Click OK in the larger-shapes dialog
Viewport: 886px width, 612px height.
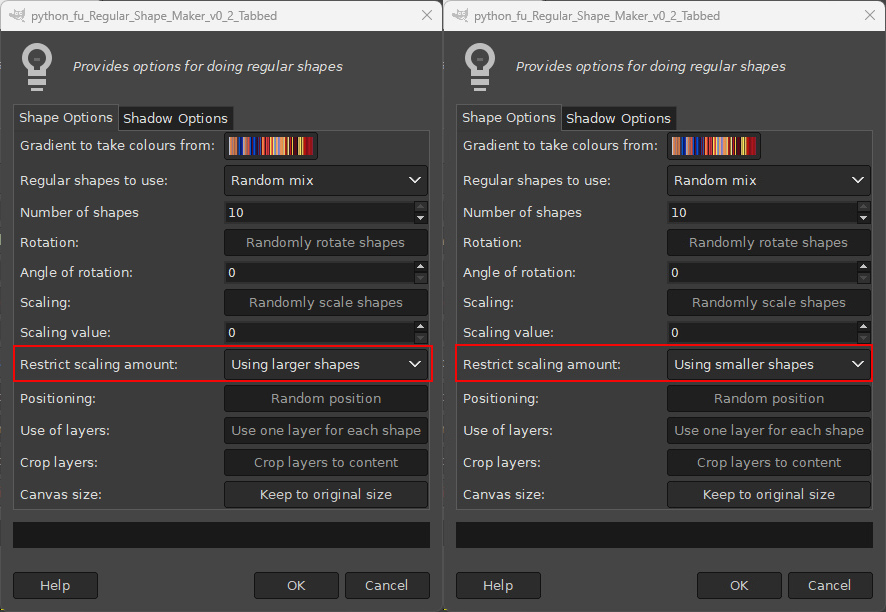click(296, 585)
